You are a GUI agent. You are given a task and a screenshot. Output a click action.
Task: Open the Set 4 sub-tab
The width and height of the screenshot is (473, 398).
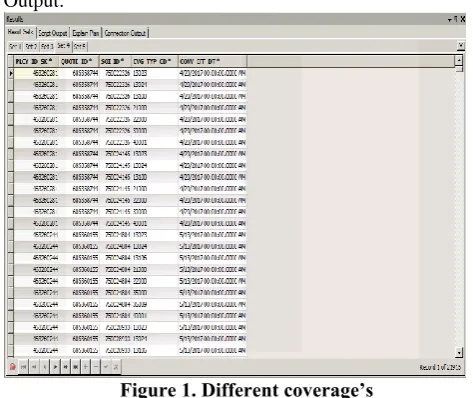64,46
